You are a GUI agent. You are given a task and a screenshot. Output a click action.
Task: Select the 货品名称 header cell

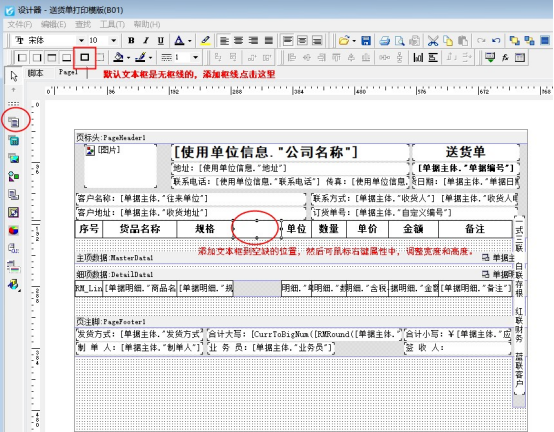click(140, 229)
